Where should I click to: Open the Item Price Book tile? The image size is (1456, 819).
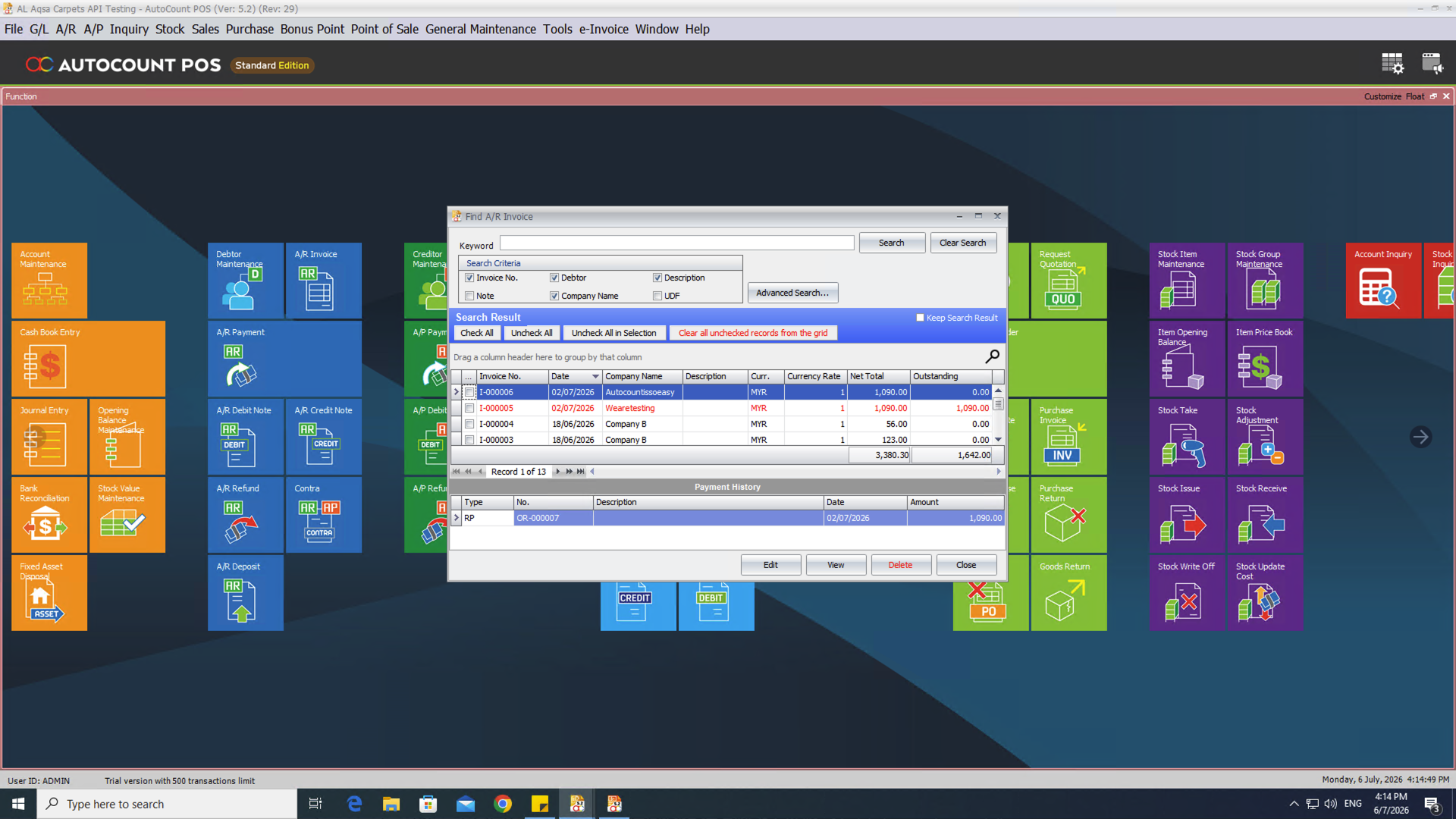click(1265, 359)
